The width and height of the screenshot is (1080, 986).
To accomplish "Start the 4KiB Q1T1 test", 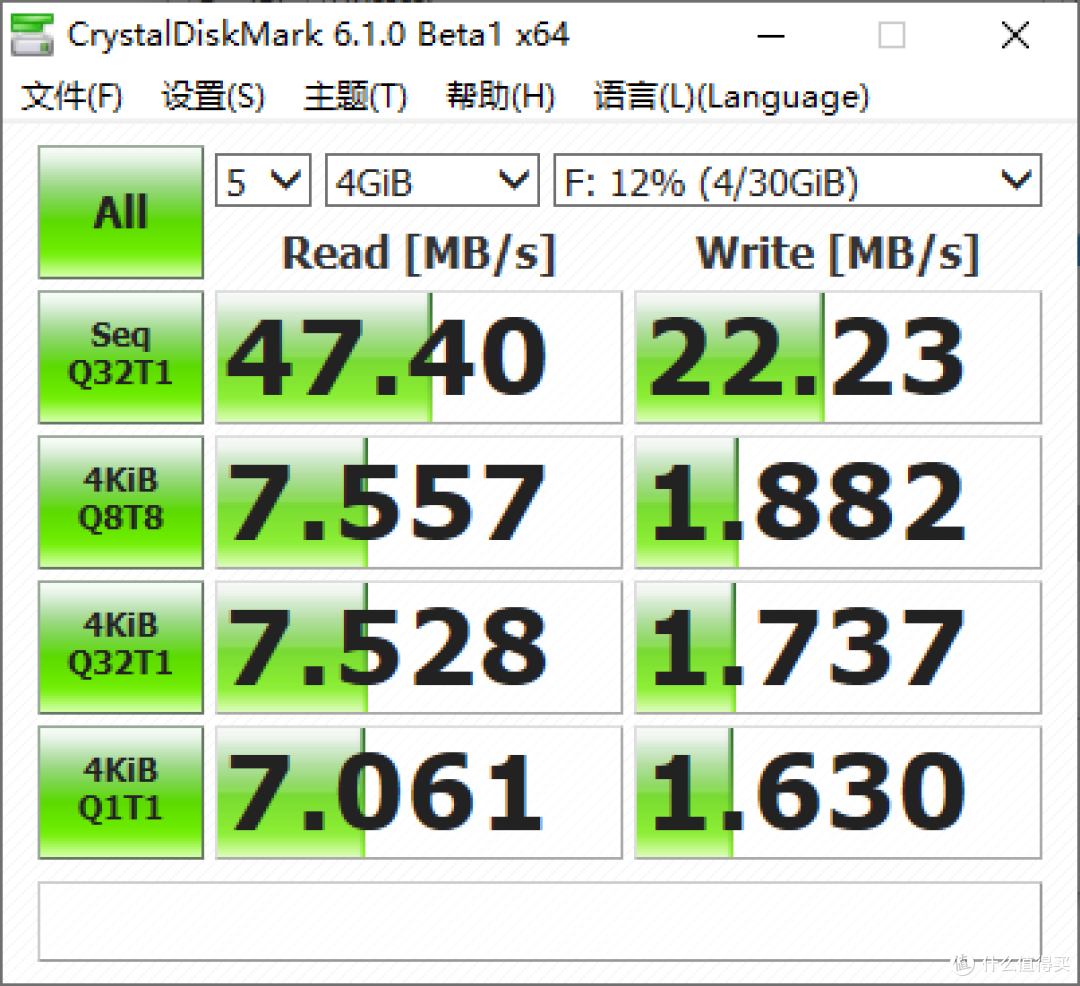I will [x=121, y=793].
